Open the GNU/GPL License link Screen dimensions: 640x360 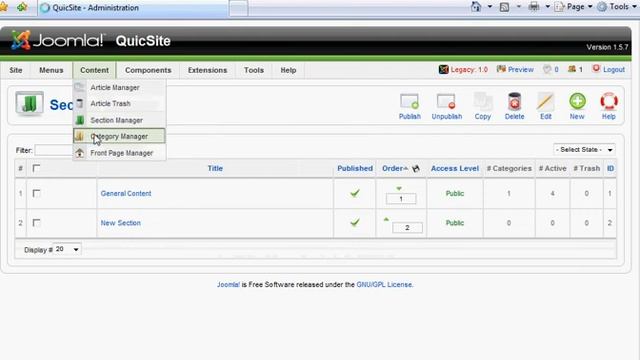[x=384, y=284]
